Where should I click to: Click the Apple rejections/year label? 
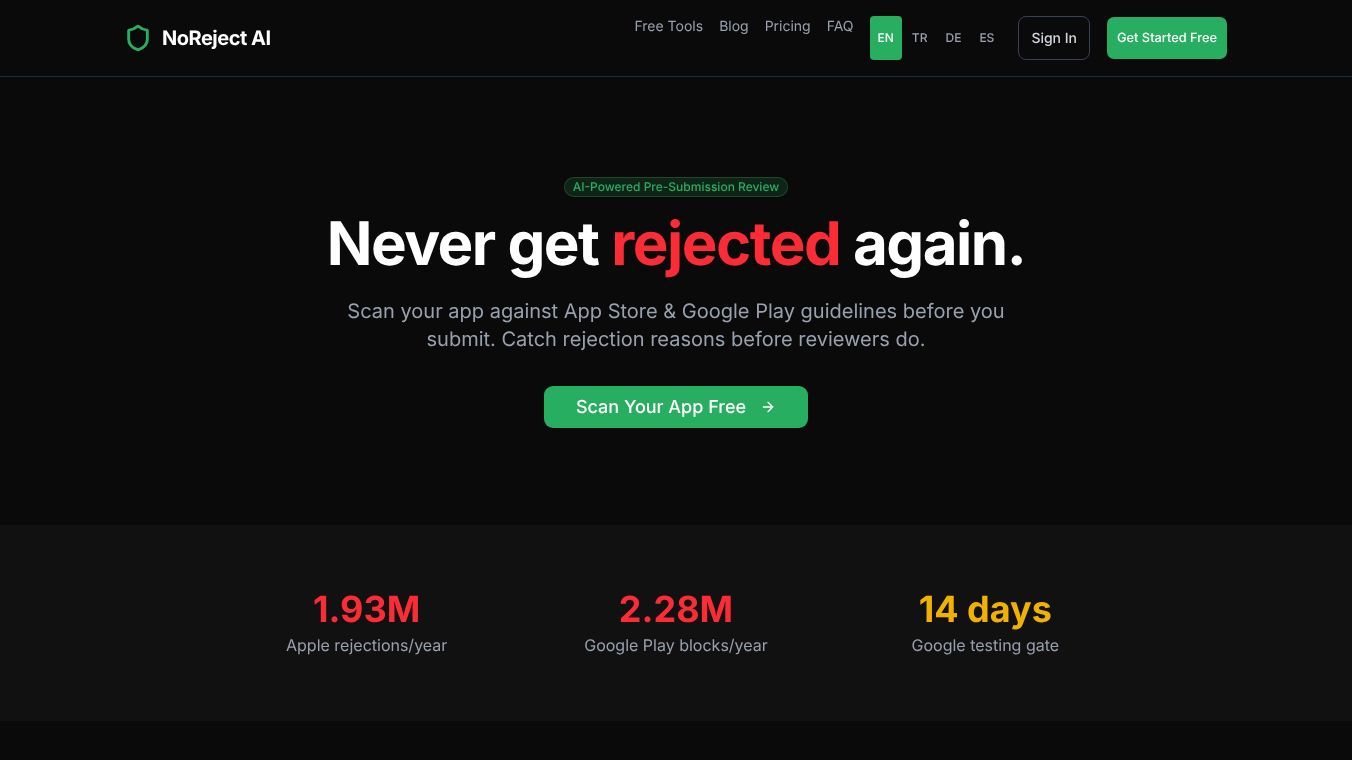[366, 645]
